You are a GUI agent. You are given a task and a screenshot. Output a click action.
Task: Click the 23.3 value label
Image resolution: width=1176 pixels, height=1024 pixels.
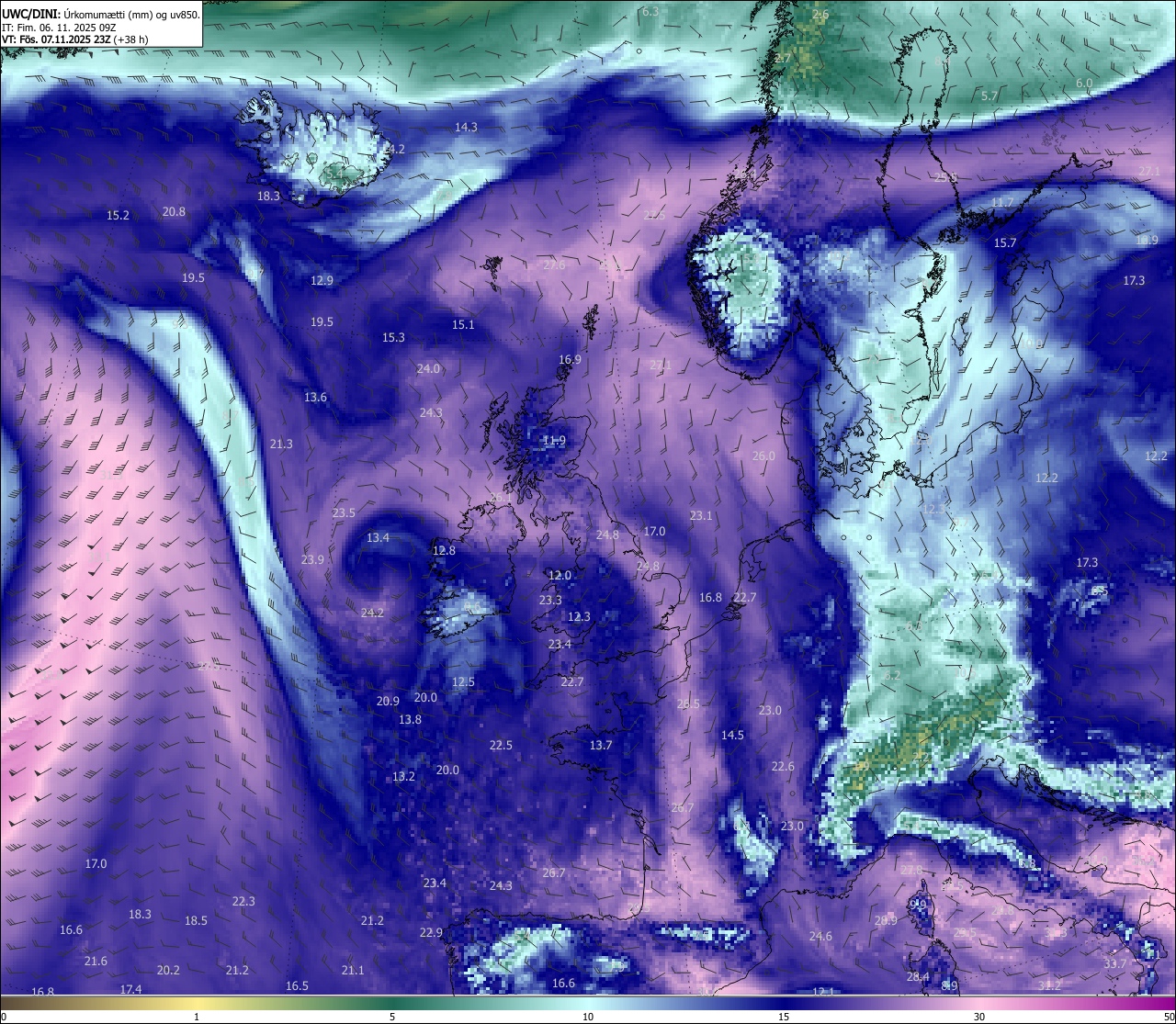click(550, 600)
